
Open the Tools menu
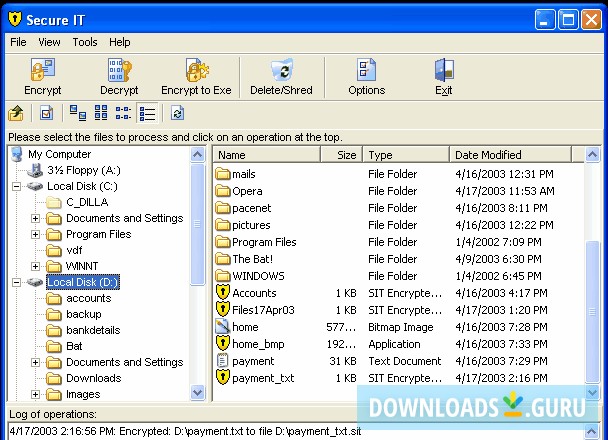click(x=85, y=42)
